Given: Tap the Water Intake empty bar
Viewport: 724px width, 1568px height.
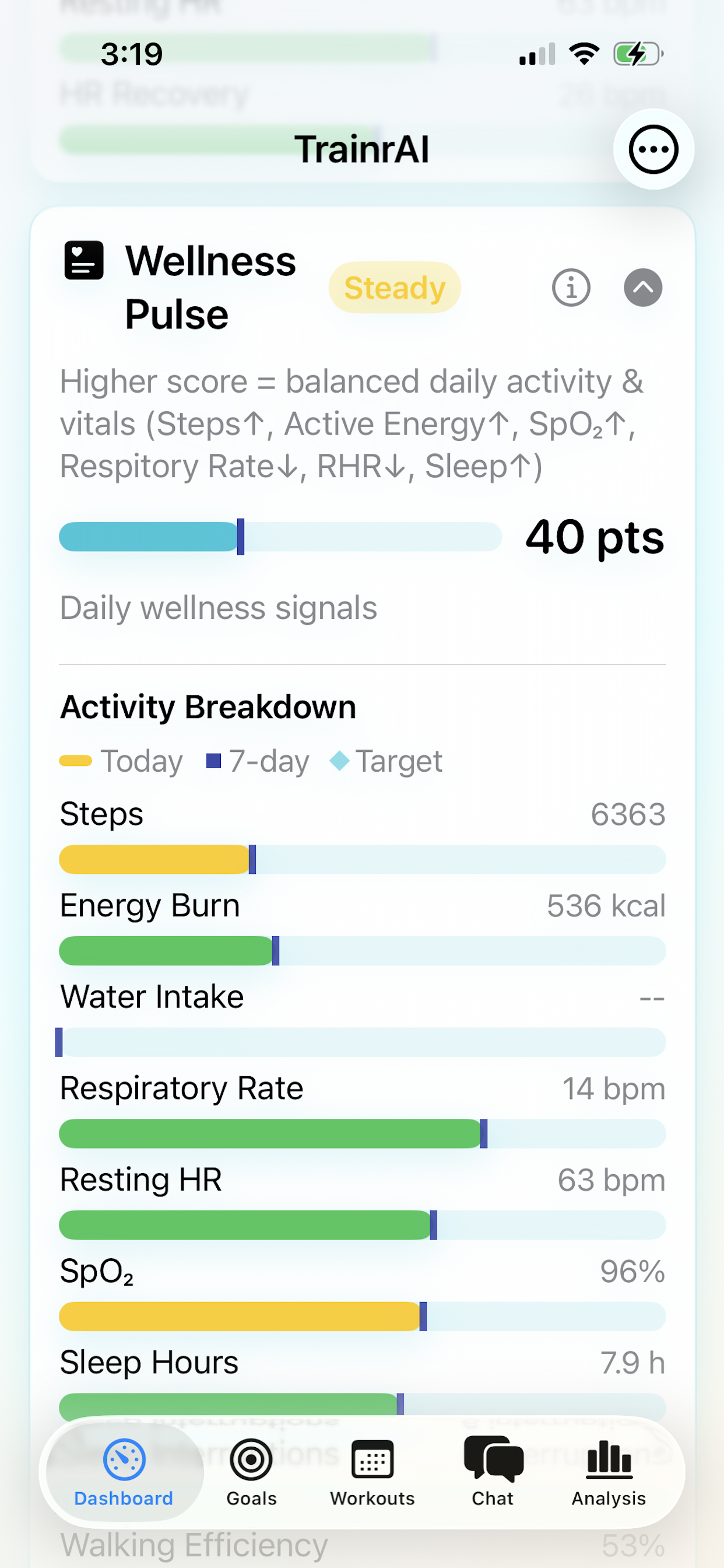Looking at the screenshot, I should coord(362,1042).
